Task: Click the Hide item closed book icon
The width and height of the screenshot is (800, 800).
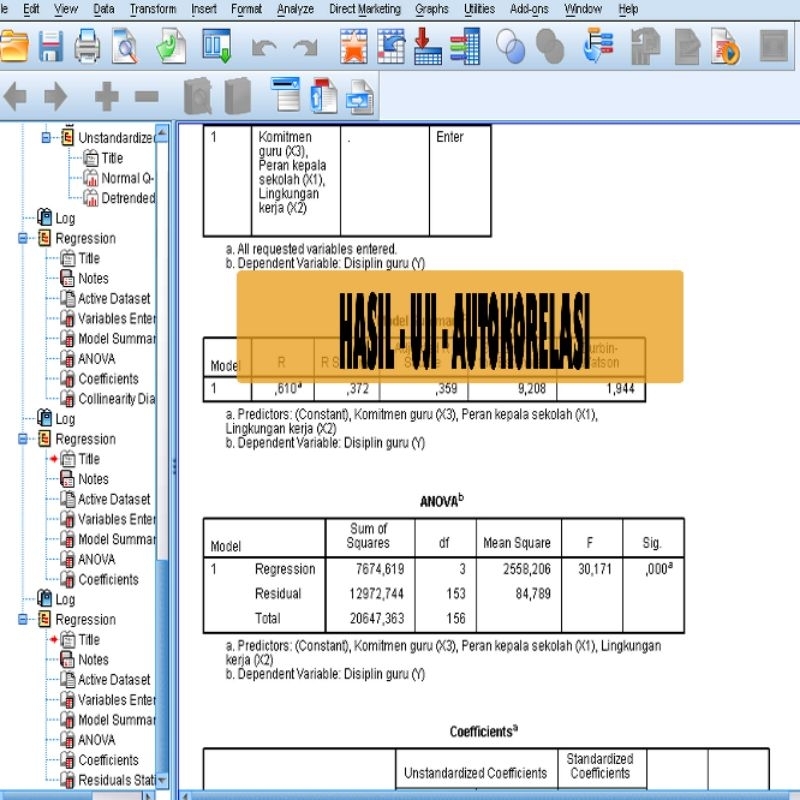Action: pyautogui.click(x=237, y=96)
